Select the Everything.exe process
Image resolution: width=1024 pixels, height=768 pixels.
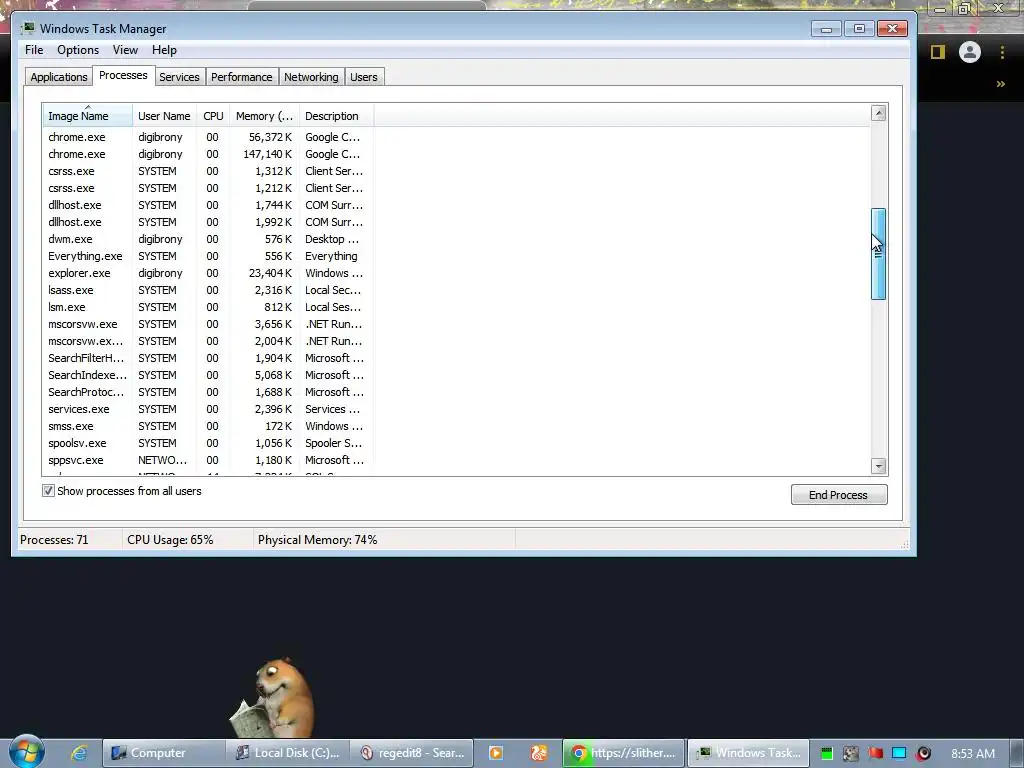click(208, 256)
